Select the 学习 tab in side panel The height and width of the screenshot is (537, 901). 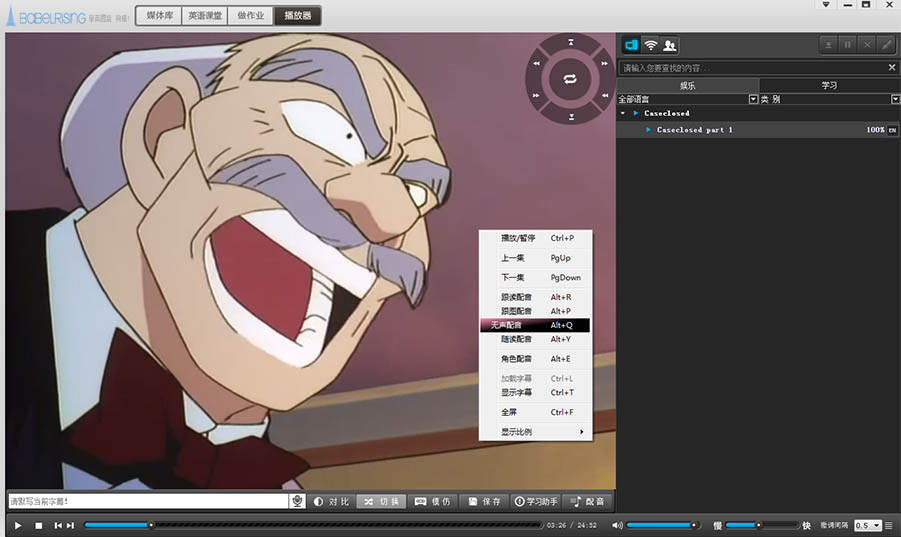829,86
